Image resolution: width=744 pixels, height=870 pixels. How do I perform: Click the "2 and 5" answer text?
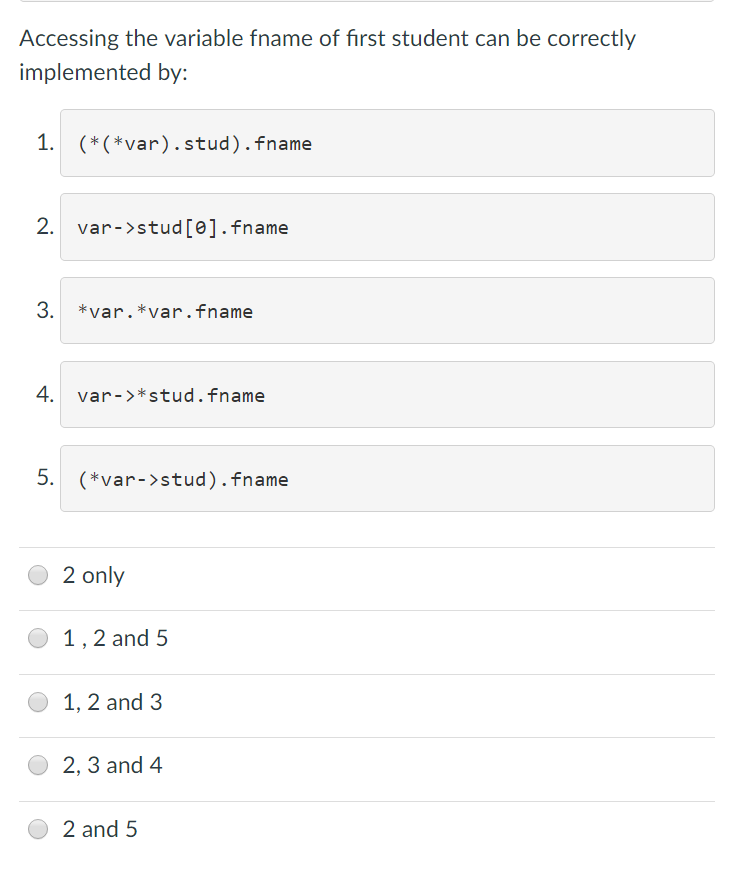click(x=100, y=829)
